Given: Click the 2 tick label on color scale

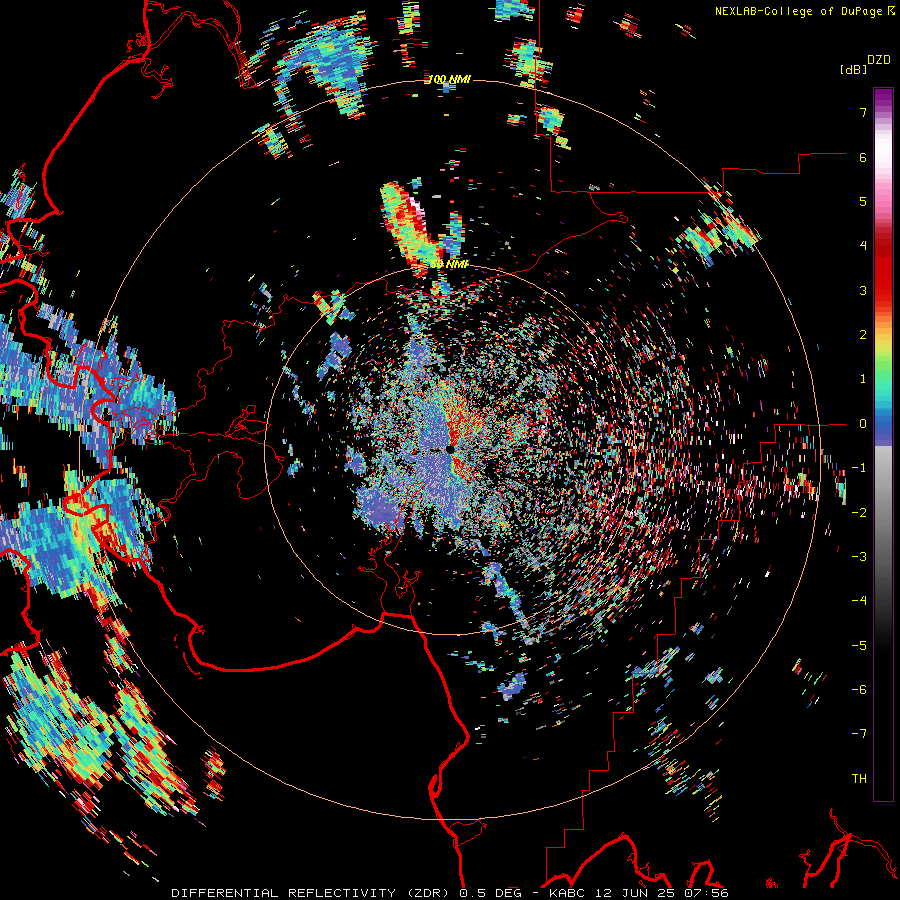Looking at the screenshot, I should 863,335.
